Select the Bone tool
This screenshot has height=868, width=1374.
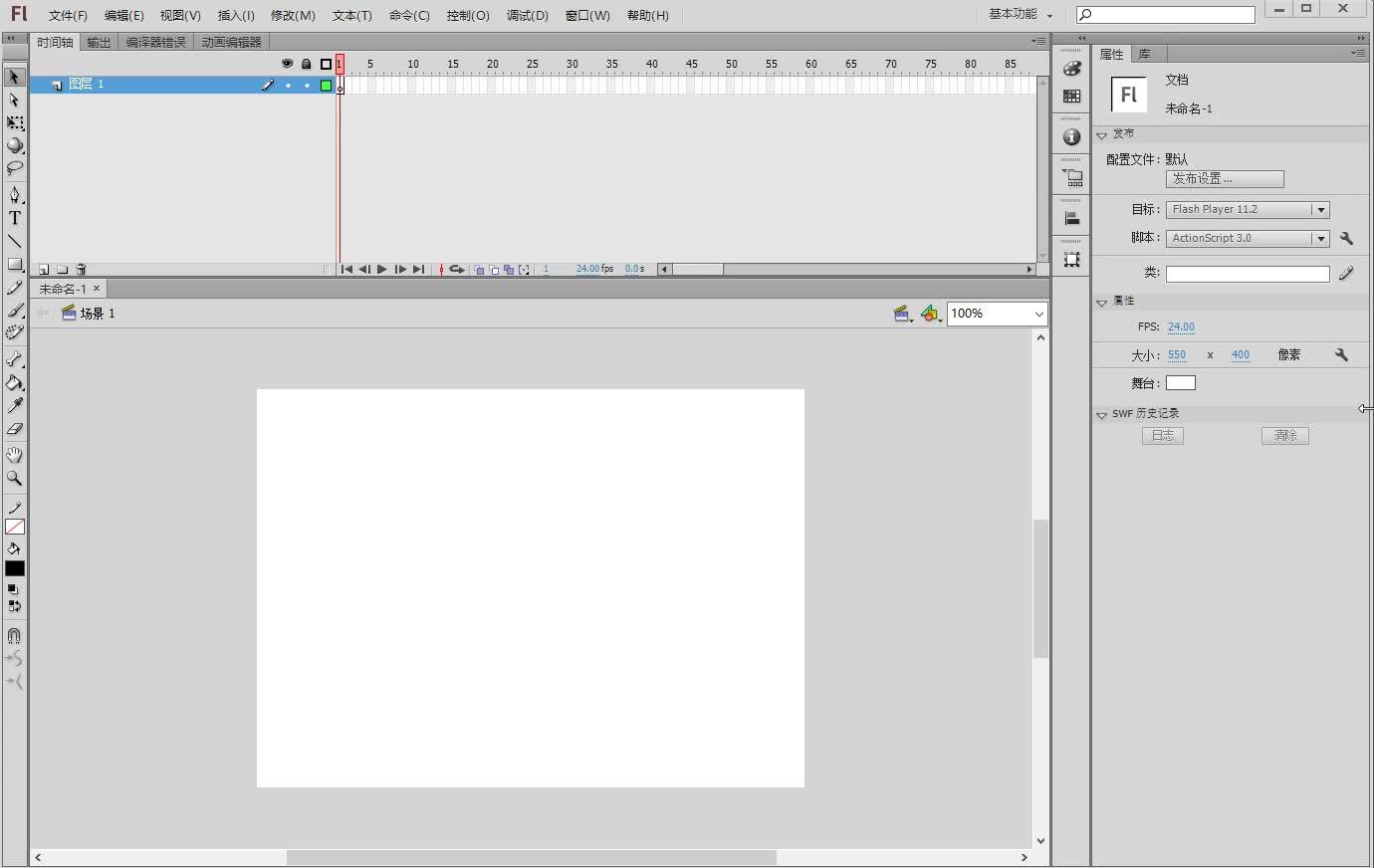click(x=14, y=359)
